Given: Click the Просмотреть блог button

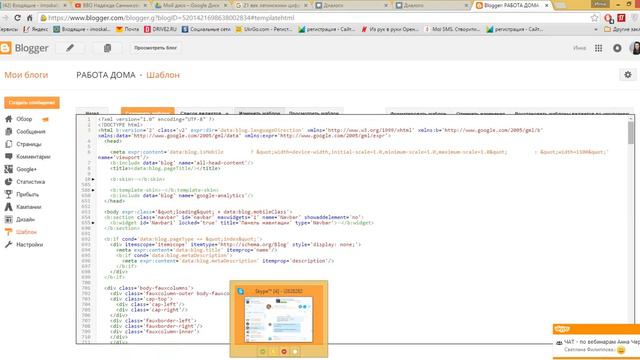Looking at the screenshot, I should point(156,48).
